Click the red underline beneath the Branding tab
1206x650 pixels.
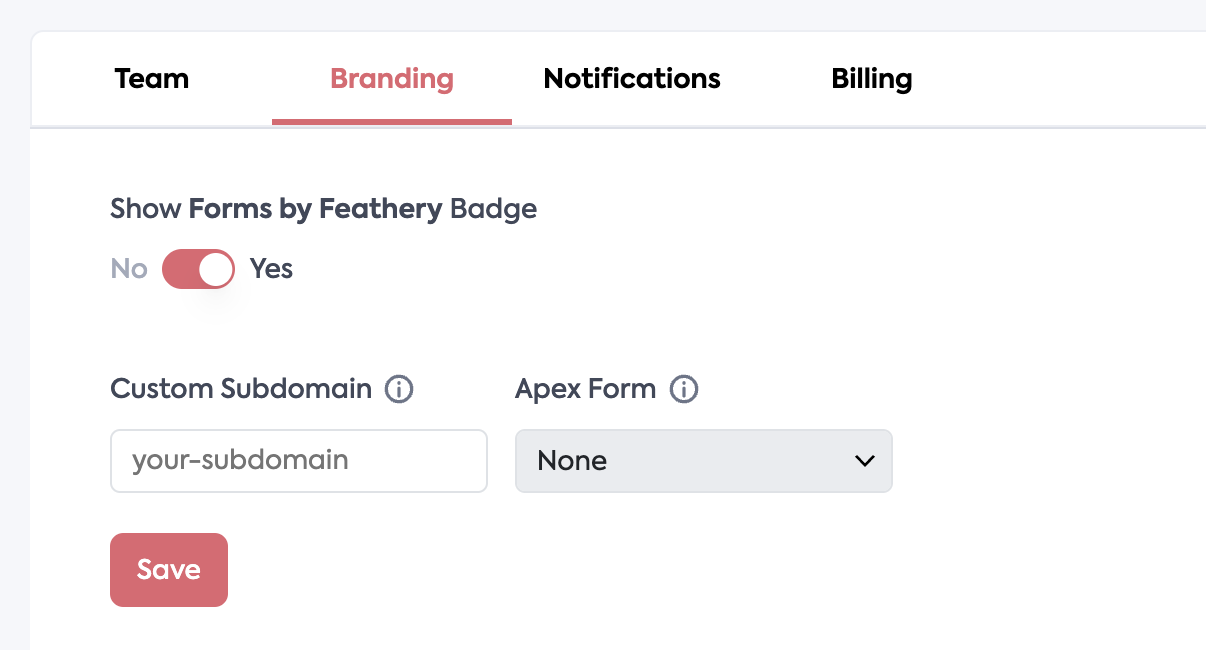[392, 122]
